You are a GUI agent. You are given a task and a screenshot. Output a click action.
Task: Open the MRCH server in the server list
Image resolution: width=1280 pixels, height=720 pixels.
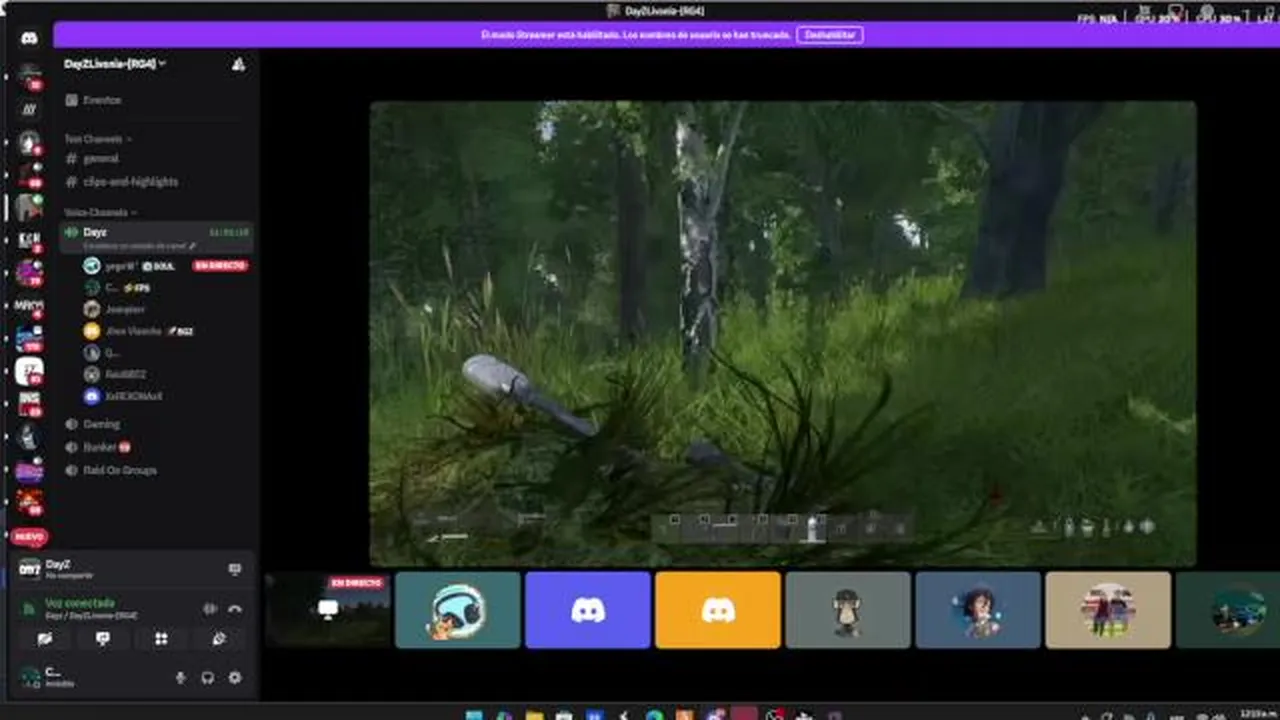29,306
